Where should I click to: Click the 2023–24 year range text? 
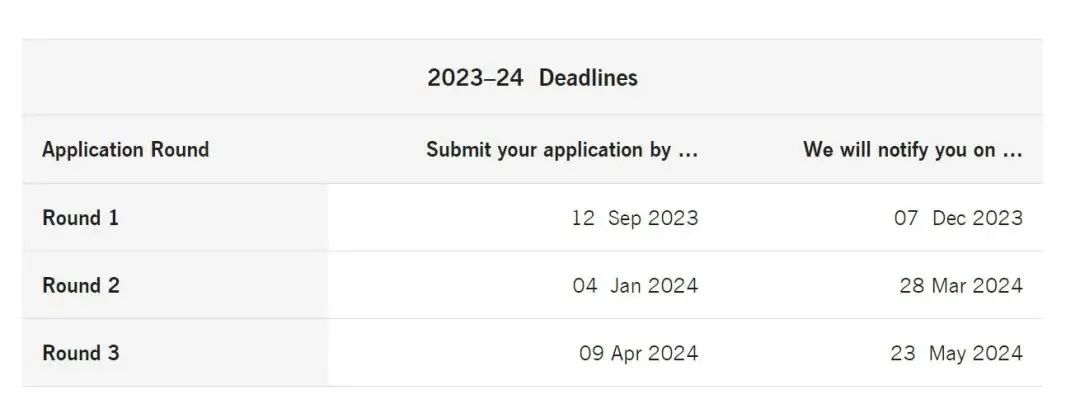[475, 77]
